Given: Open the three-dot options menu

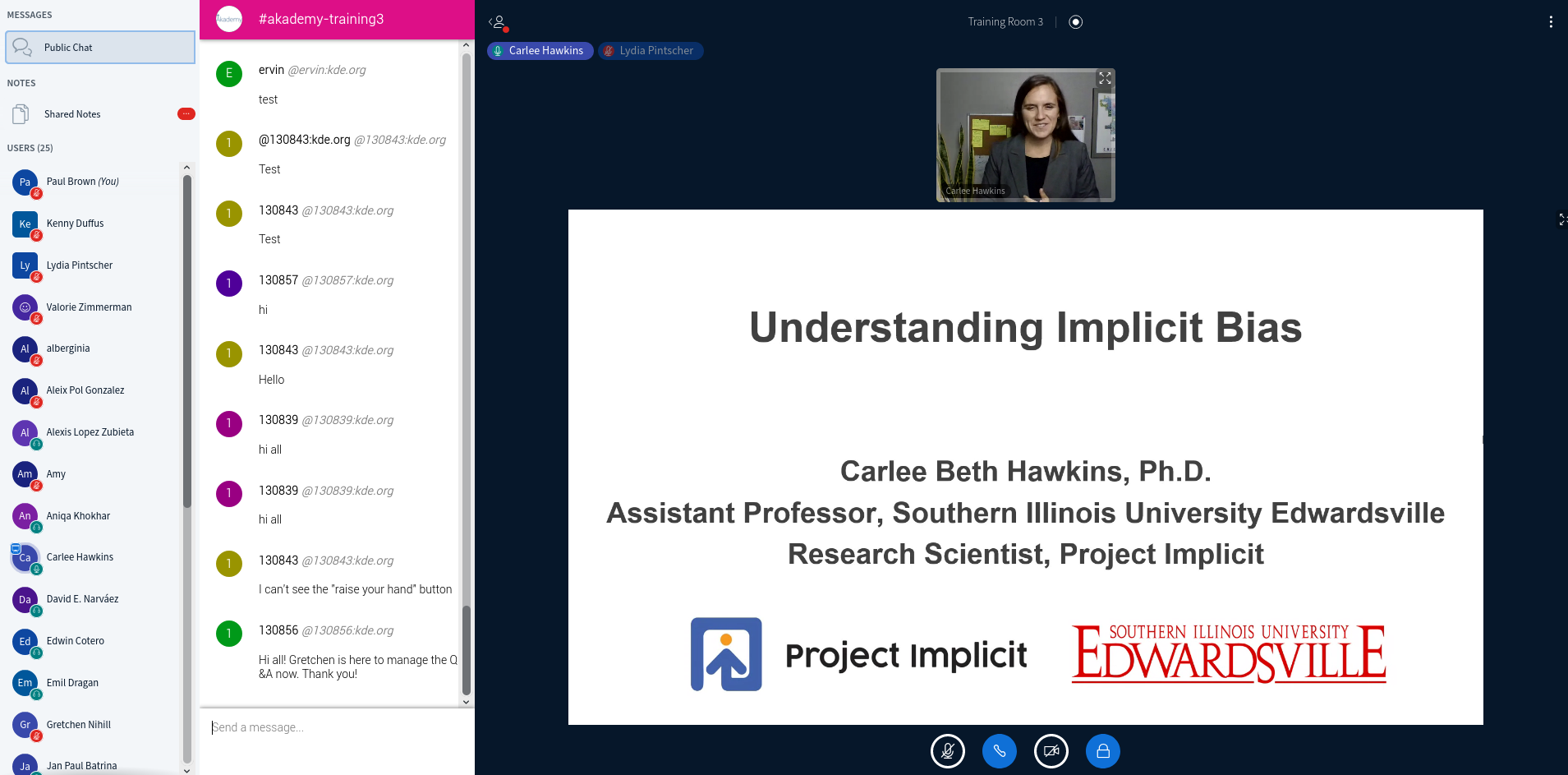Looking at the screenshot, I should pyautogui.click(x=1550, y=22).
